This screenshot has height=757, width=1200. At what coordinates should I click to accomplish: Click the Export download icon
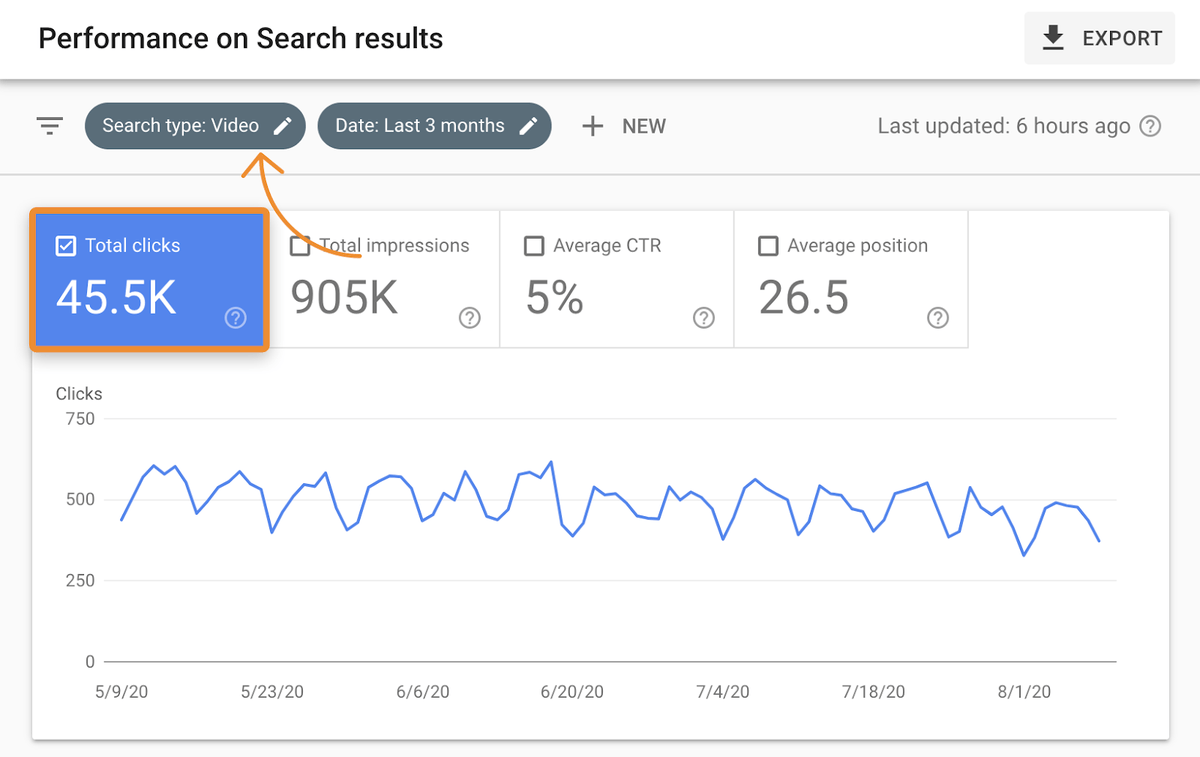click(1052, 37)
